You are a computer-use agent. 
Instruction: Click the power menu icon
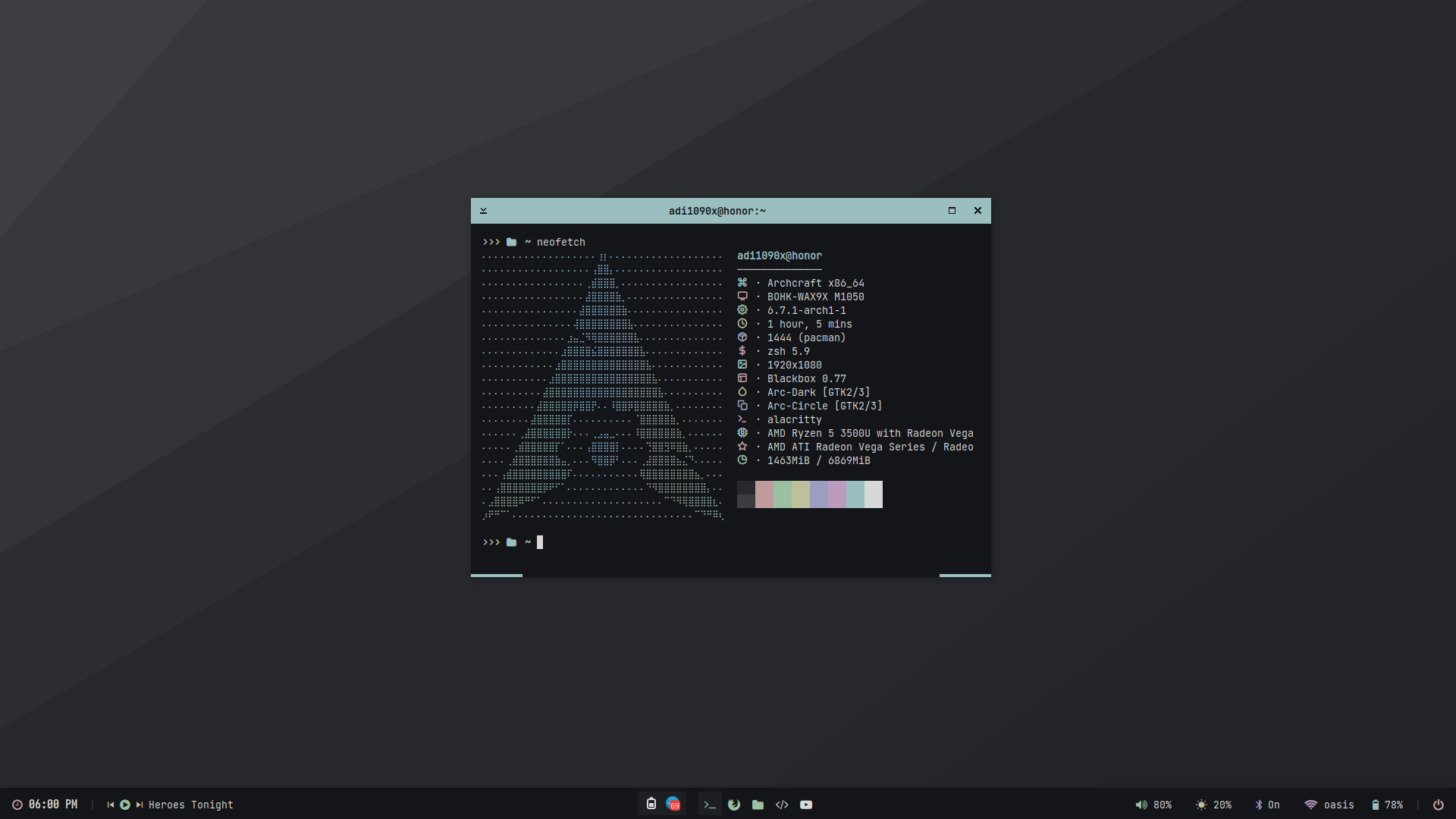click(1438, 805)
